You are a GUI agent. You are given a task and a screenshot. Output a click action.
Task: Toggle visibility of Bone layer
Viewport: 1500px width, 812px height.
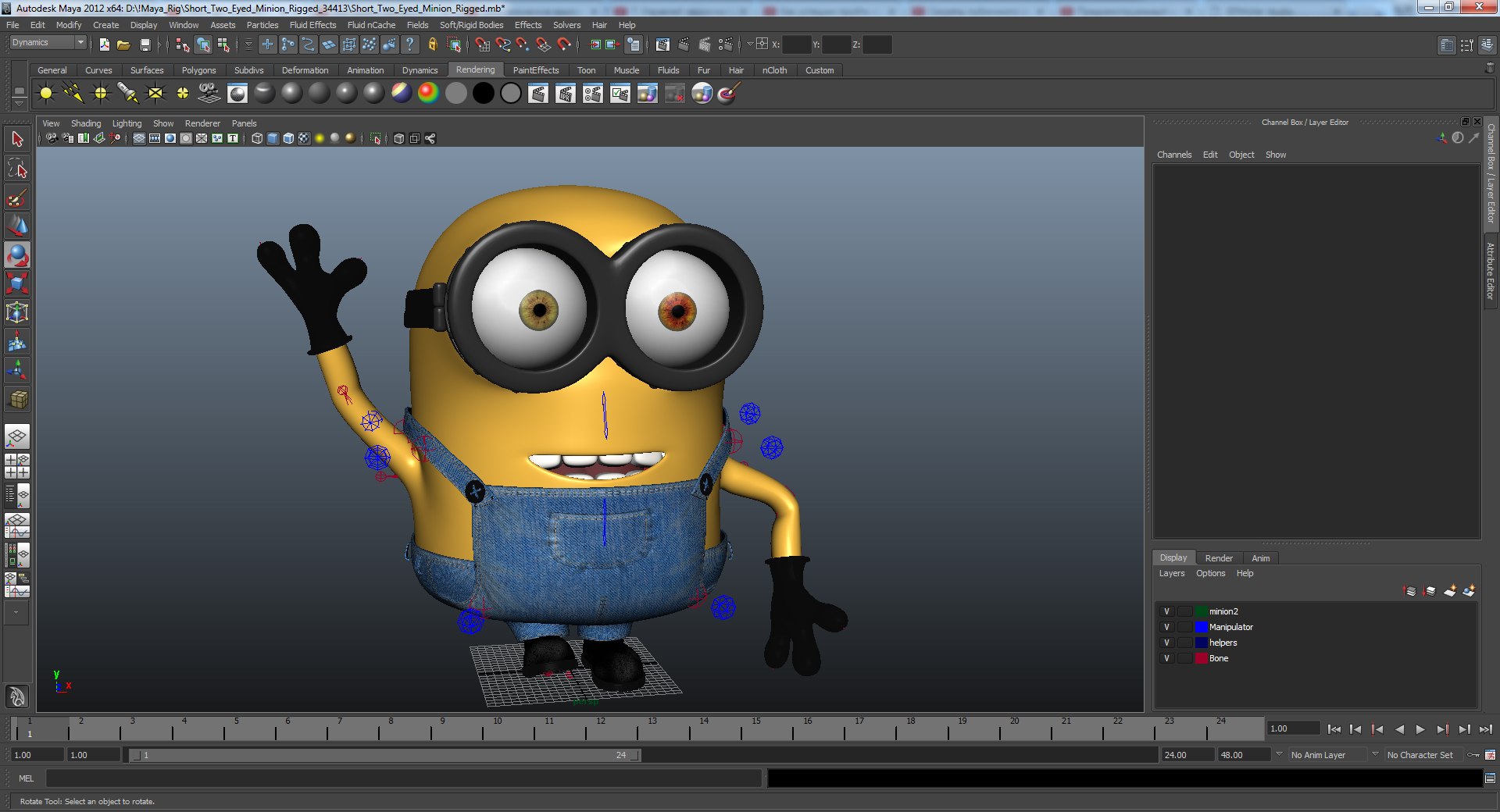point(1167,658)
